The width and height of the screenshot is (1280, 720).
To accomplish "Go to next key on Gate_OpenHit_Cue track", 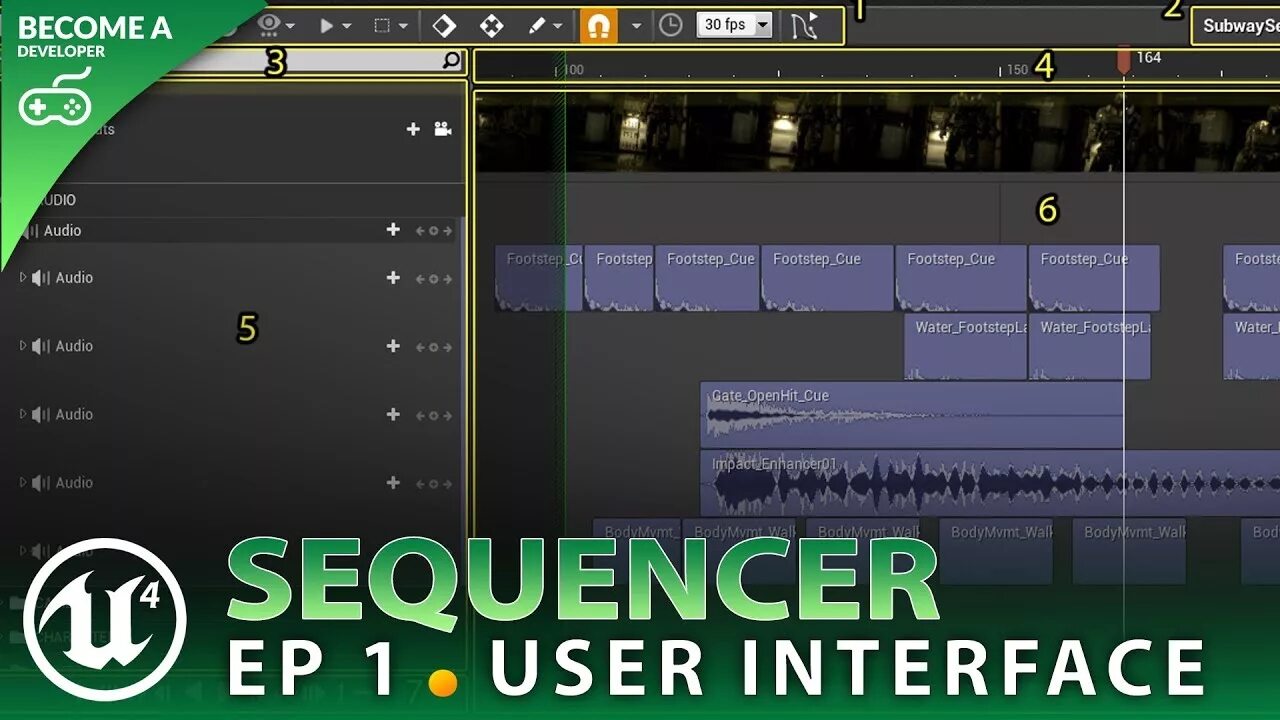I will (x=447, y=415).
